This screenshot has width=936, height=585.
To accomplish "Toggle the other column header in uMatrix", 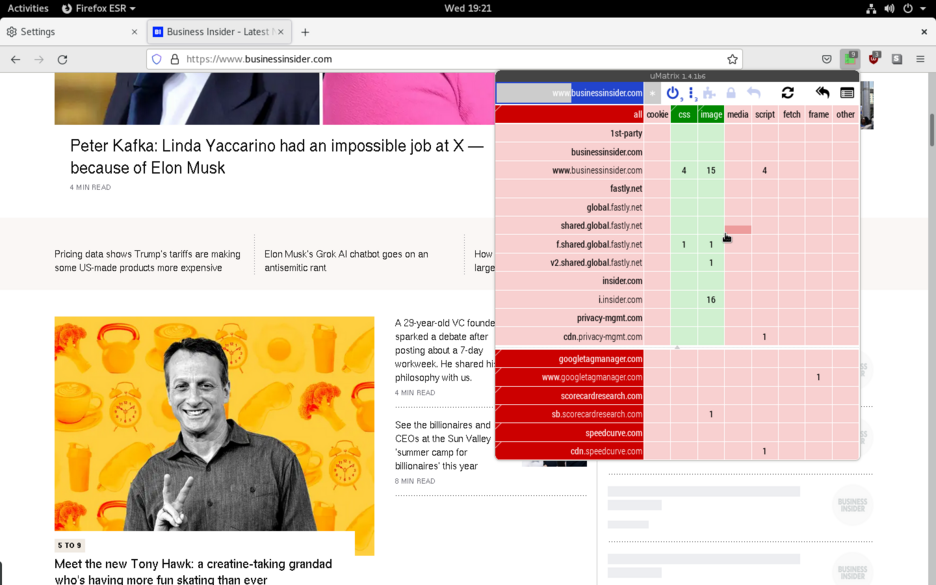I will click(x=845, y=115).
